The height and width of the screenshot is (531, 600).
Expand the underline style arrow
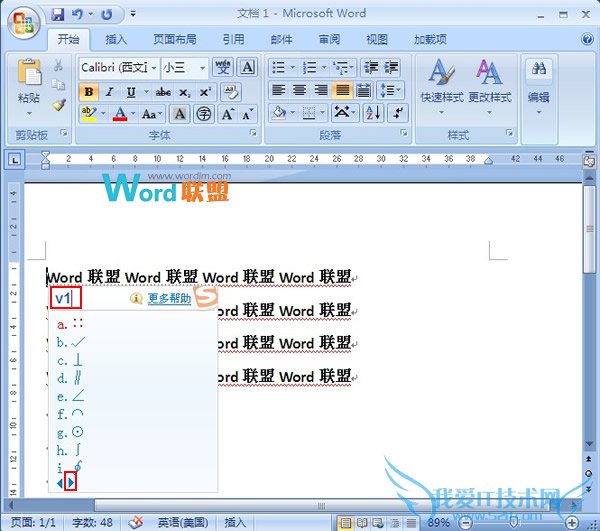coord(146,92)
